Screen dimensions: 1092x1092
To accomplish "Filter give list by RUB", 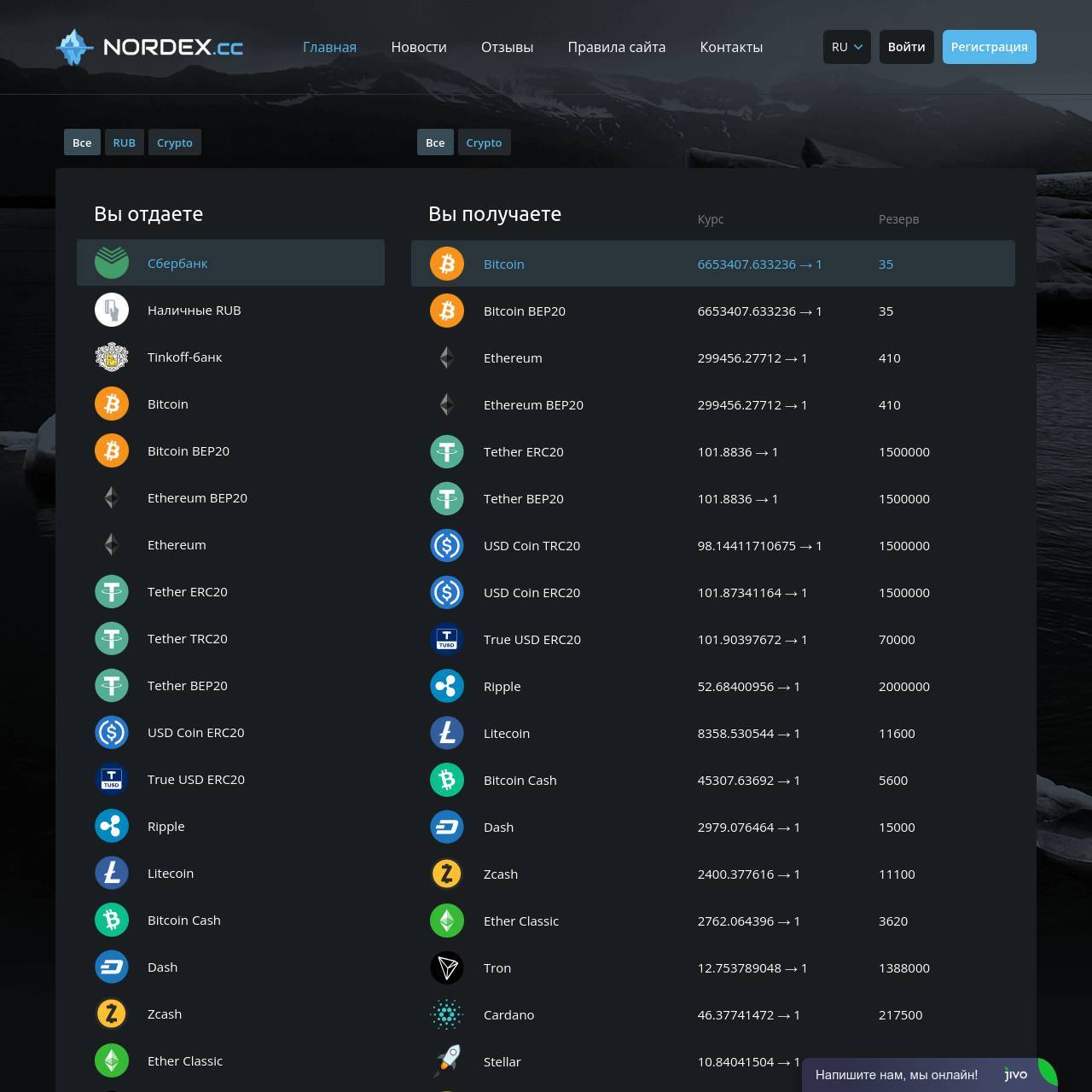I will [125, 142].
